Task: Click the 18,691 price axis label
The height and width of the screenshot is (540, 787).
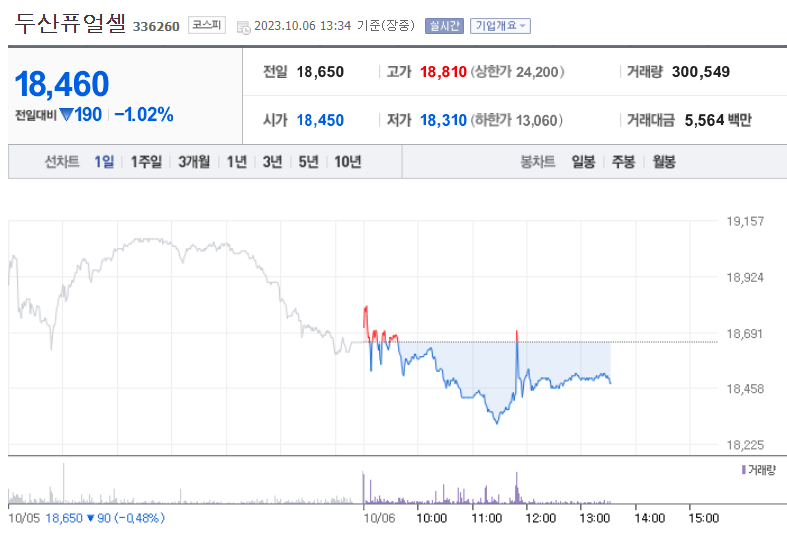Action: (x=745, y=334)
